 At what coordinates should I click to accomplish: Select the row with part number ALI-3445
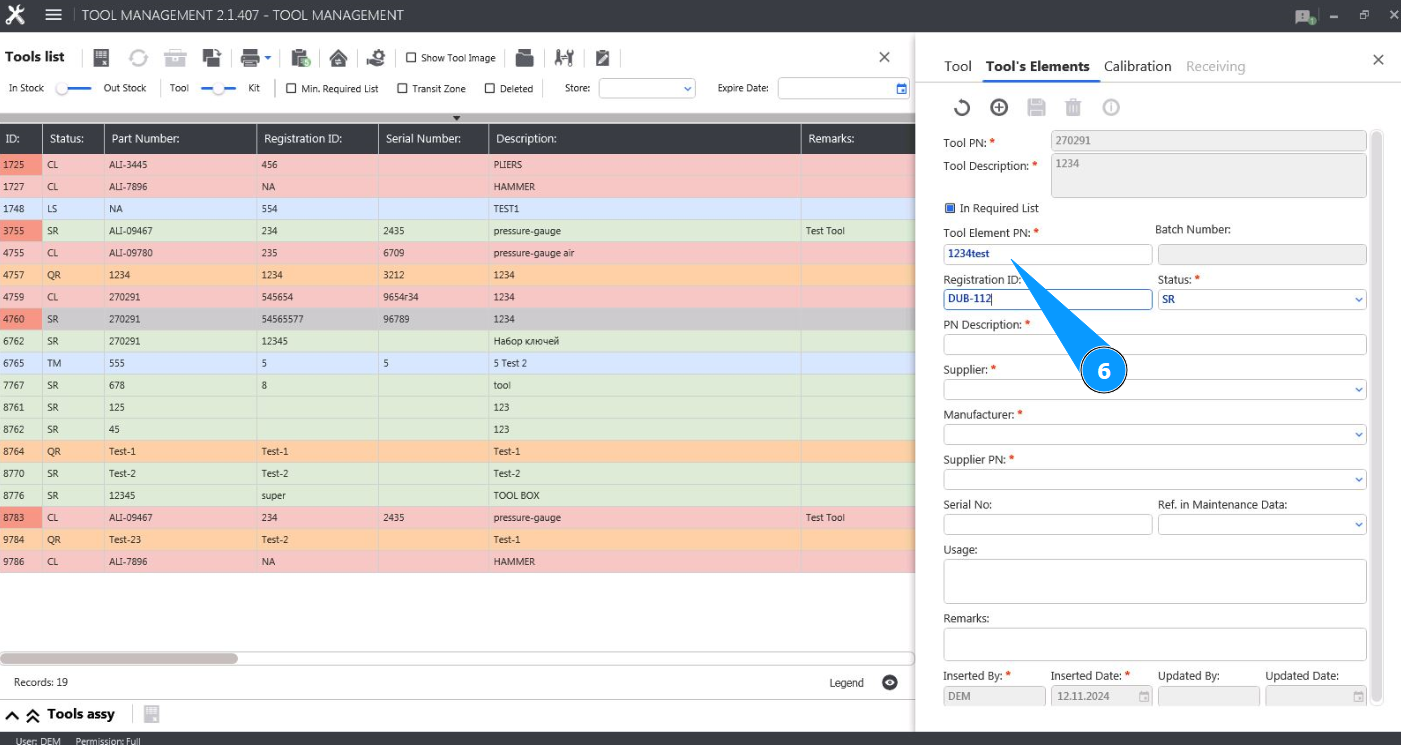pyautogui.click(x=130, y=165)
